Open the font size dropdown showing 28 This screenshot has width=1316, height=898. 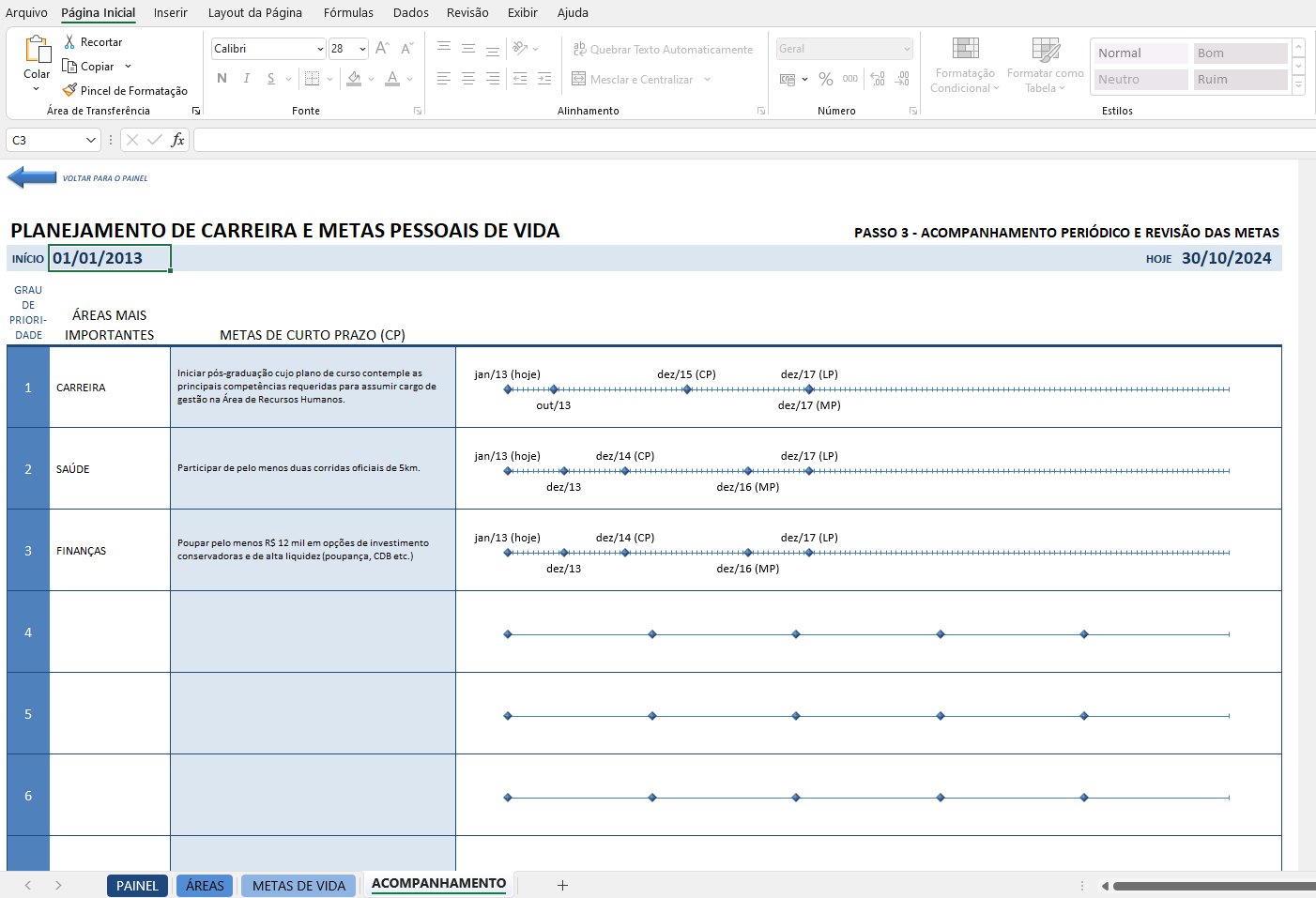coord(362,49)
